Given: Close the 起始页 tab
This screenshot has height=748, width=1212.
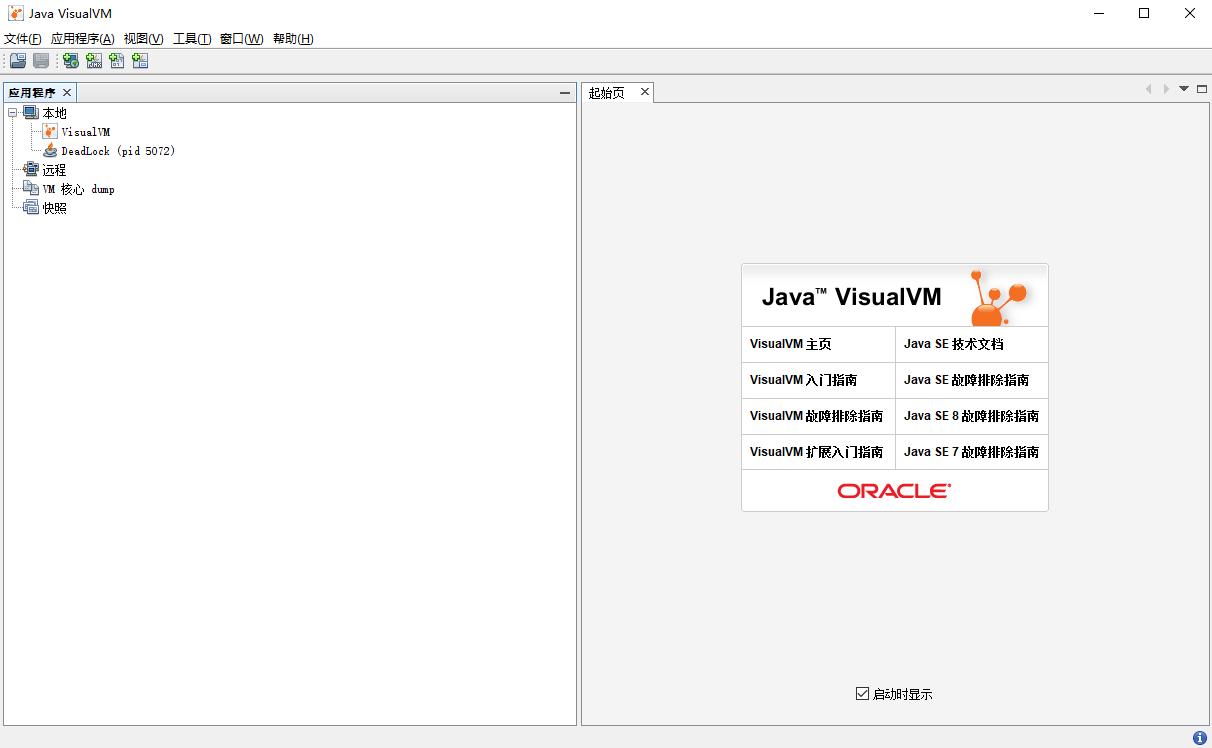Looking at the screenshot, I should pyautogui.click(x=645, y=92).
